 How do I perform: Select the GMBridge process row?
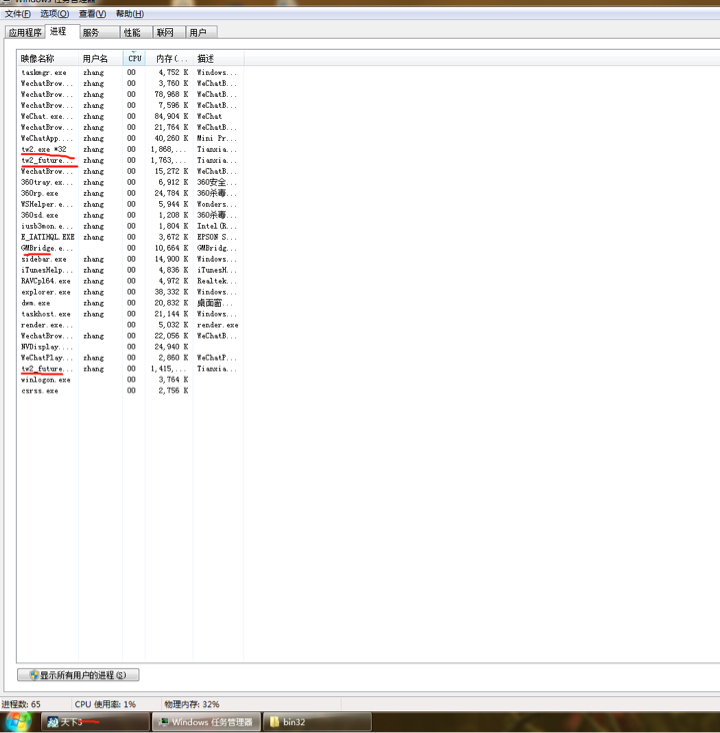tap(130, 248)
